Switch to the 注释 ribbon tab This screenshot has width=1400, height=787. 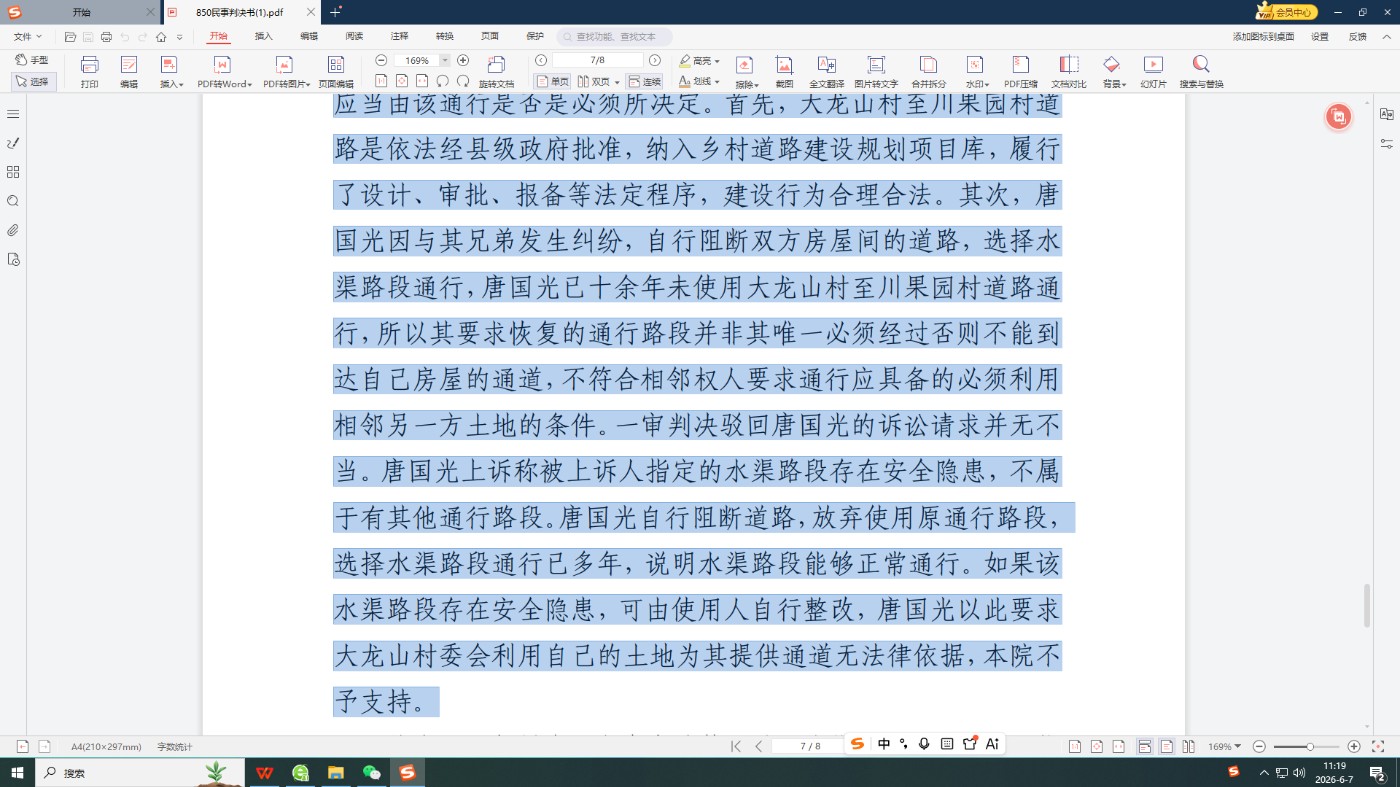tap(399, 36)
